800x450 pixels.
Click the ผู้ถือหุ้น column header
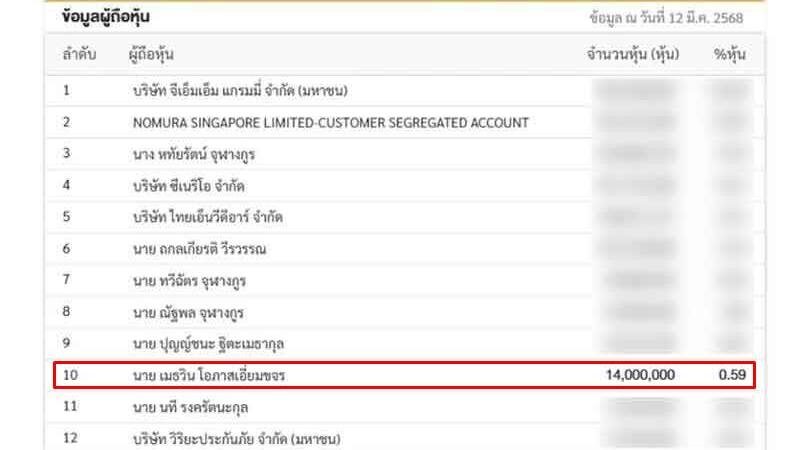pyautogui.click(x=158, y=54)
